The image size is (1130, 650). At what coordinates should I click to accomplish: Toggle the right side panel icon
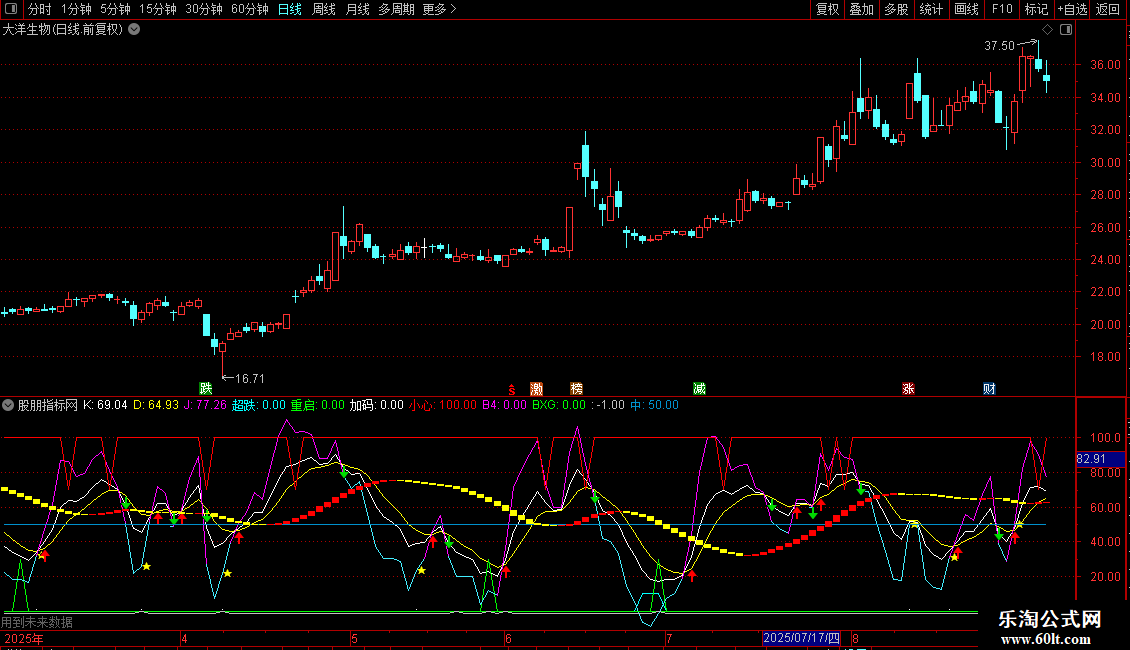(x=1065, y=30)
